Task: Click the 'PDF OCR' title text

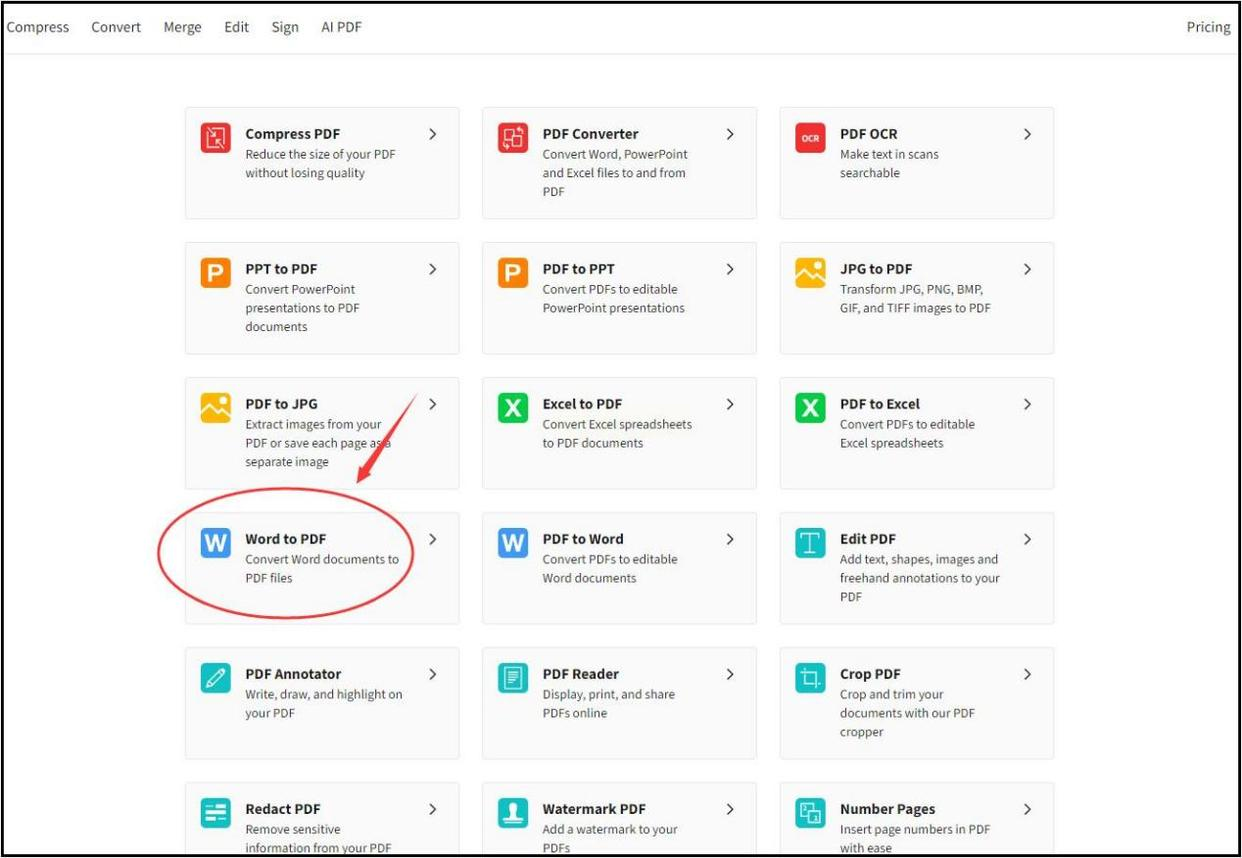Action: [x=869, y=134]
